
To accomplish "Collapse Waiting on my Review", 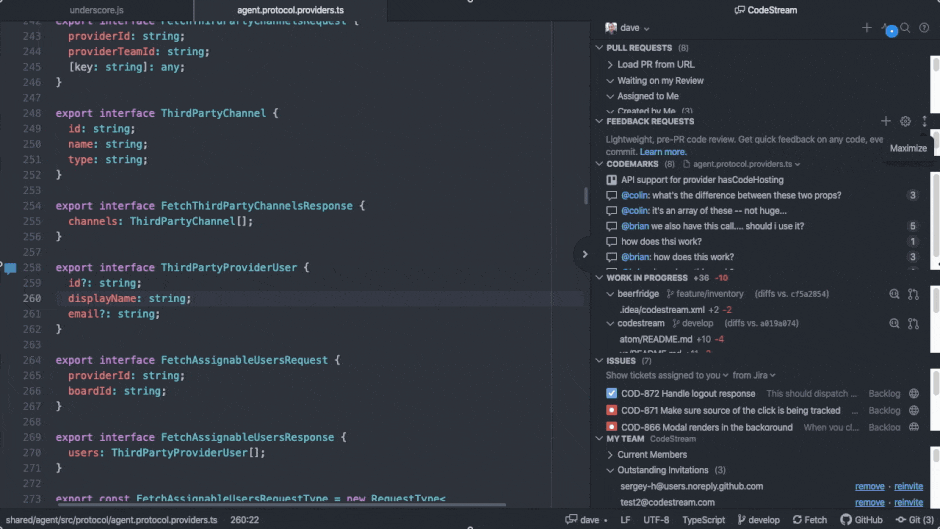I will pyautogui.click(x=610, y=80).
